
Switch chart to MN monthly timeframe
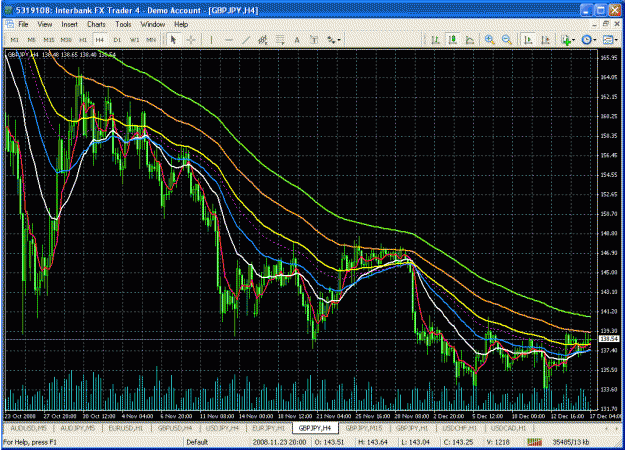[151, 40]
